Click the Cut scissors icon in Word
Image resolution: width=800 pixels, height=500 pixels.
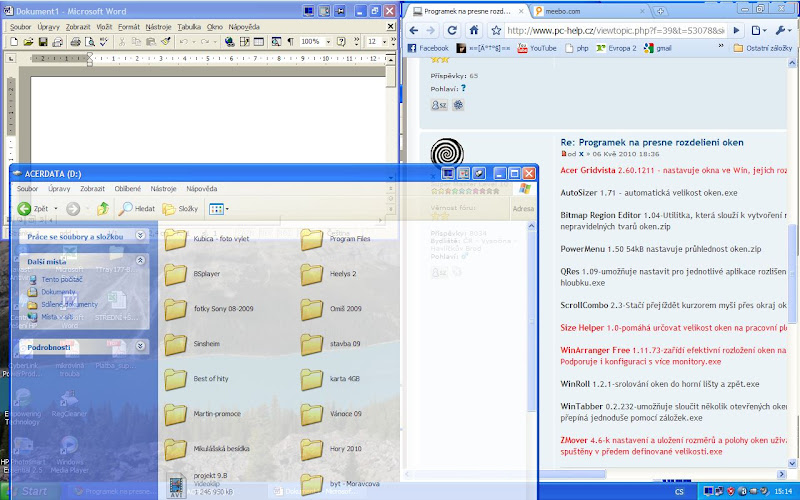tap(121, 42)
